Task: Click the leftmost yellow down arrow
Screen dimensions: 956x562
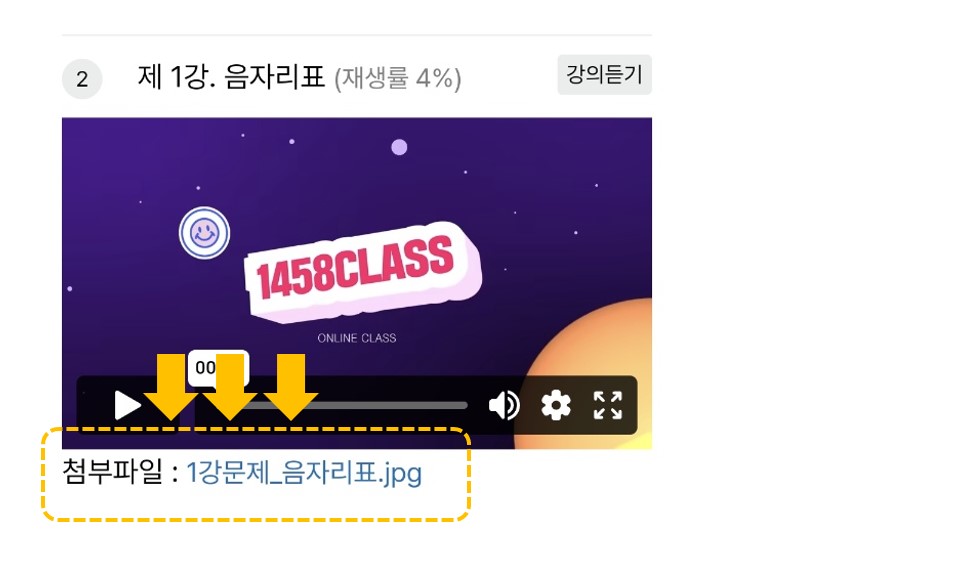Action: tap(171, 387)
